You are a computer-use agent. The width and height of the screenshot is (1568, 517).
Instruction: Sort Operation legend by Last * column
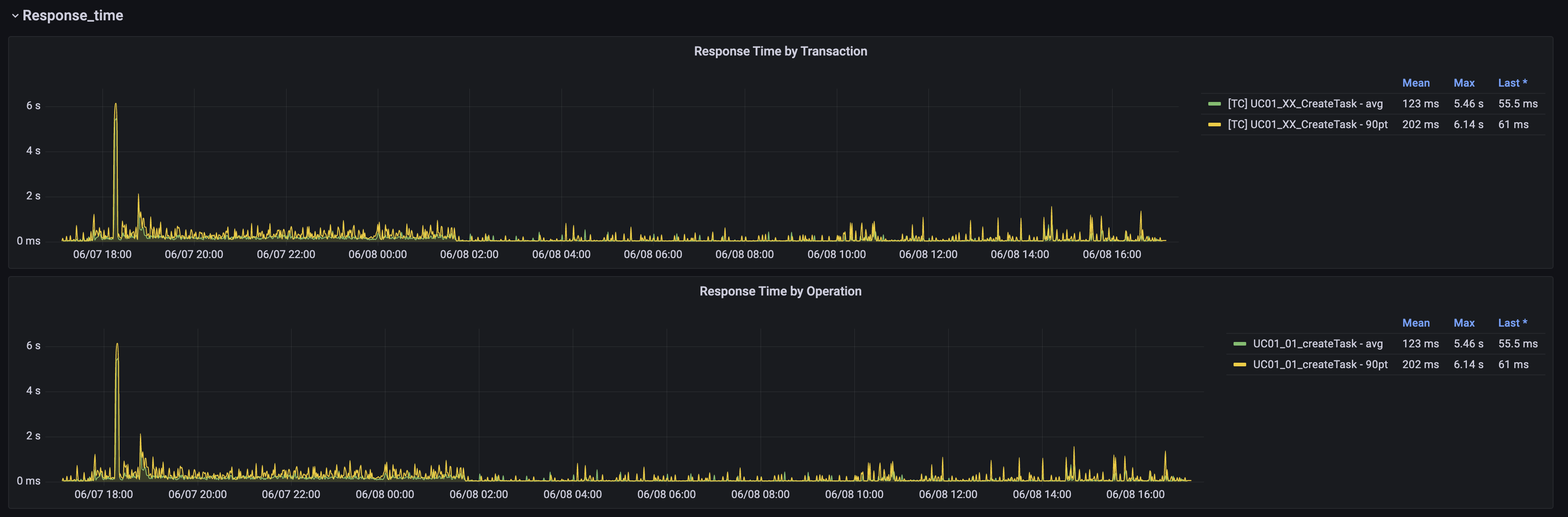[1512, 323]
